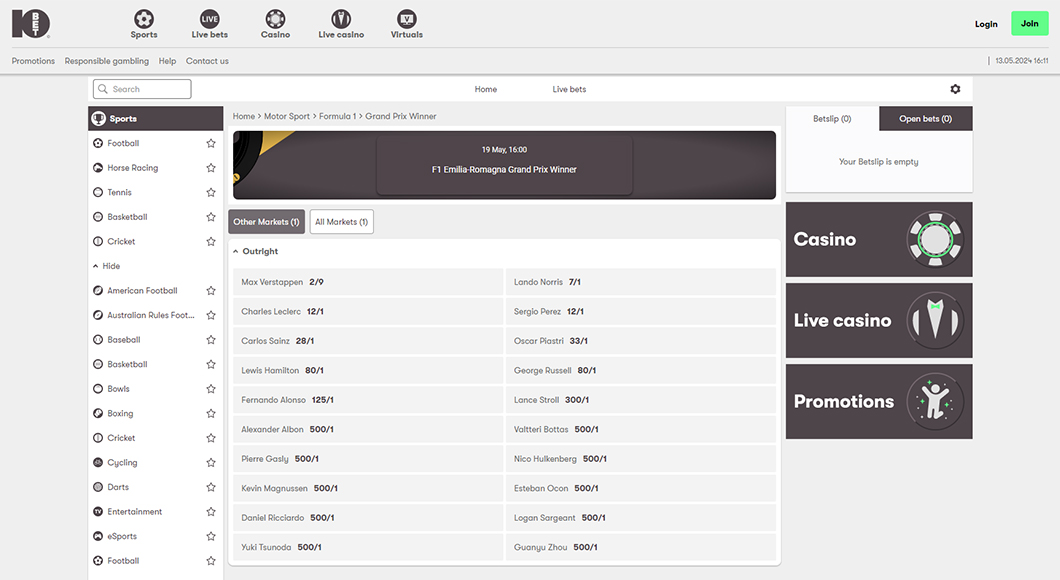
Task: Click the green Join button
Action: click(x=1029, y=24)
